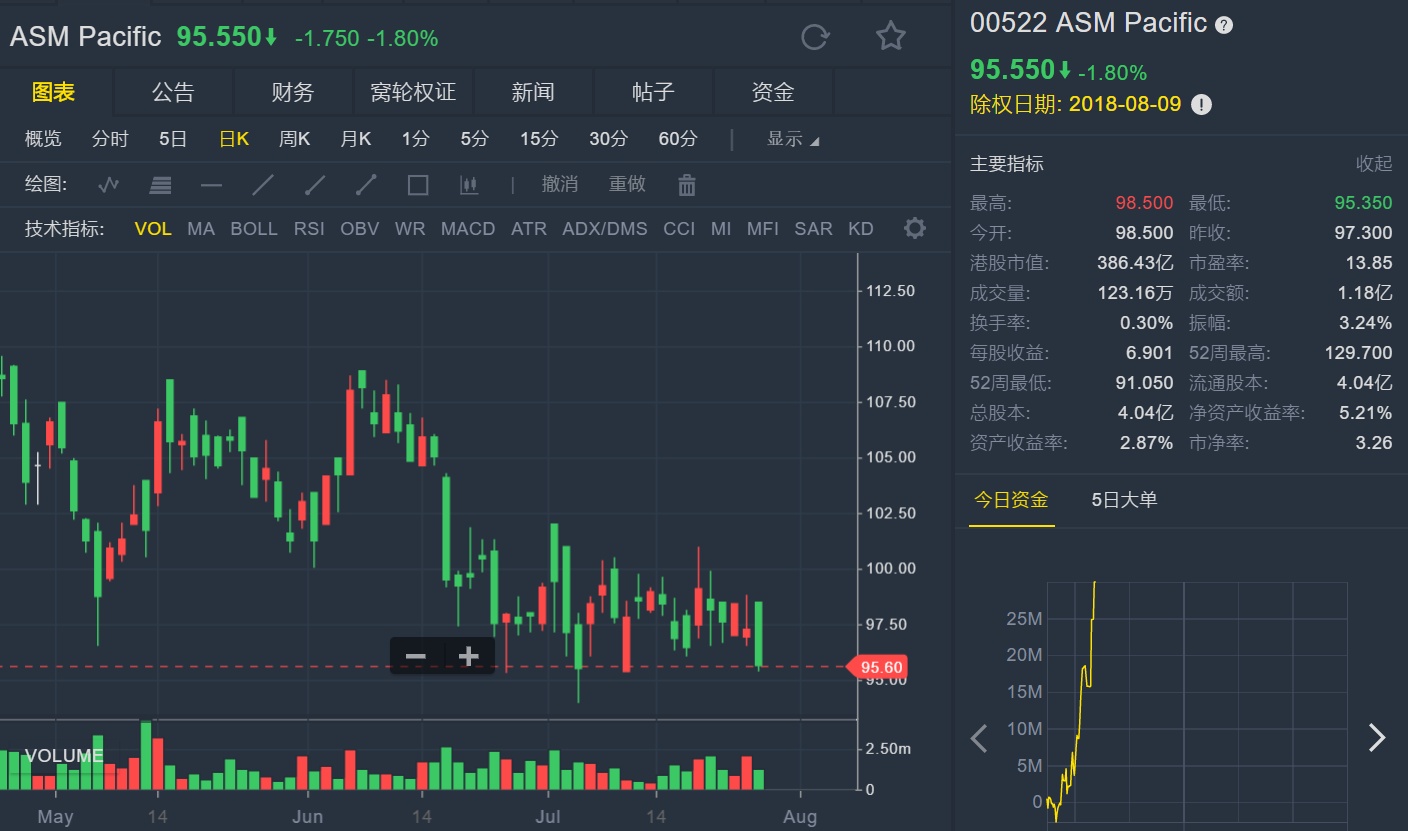Switch to the 5日大单 tab
This screenshot has height=831, width=1408.
1124,500
